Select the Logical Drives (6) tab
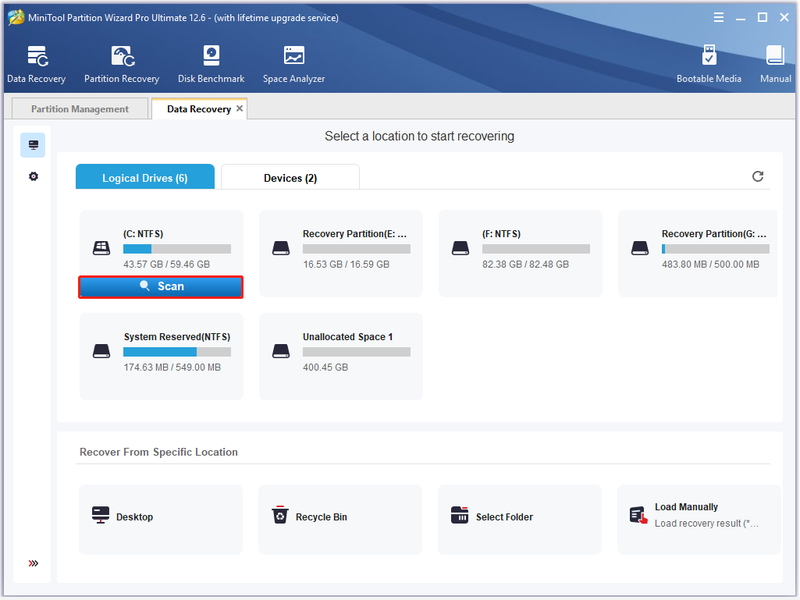 pyautogui.click(x=145, y=178)
